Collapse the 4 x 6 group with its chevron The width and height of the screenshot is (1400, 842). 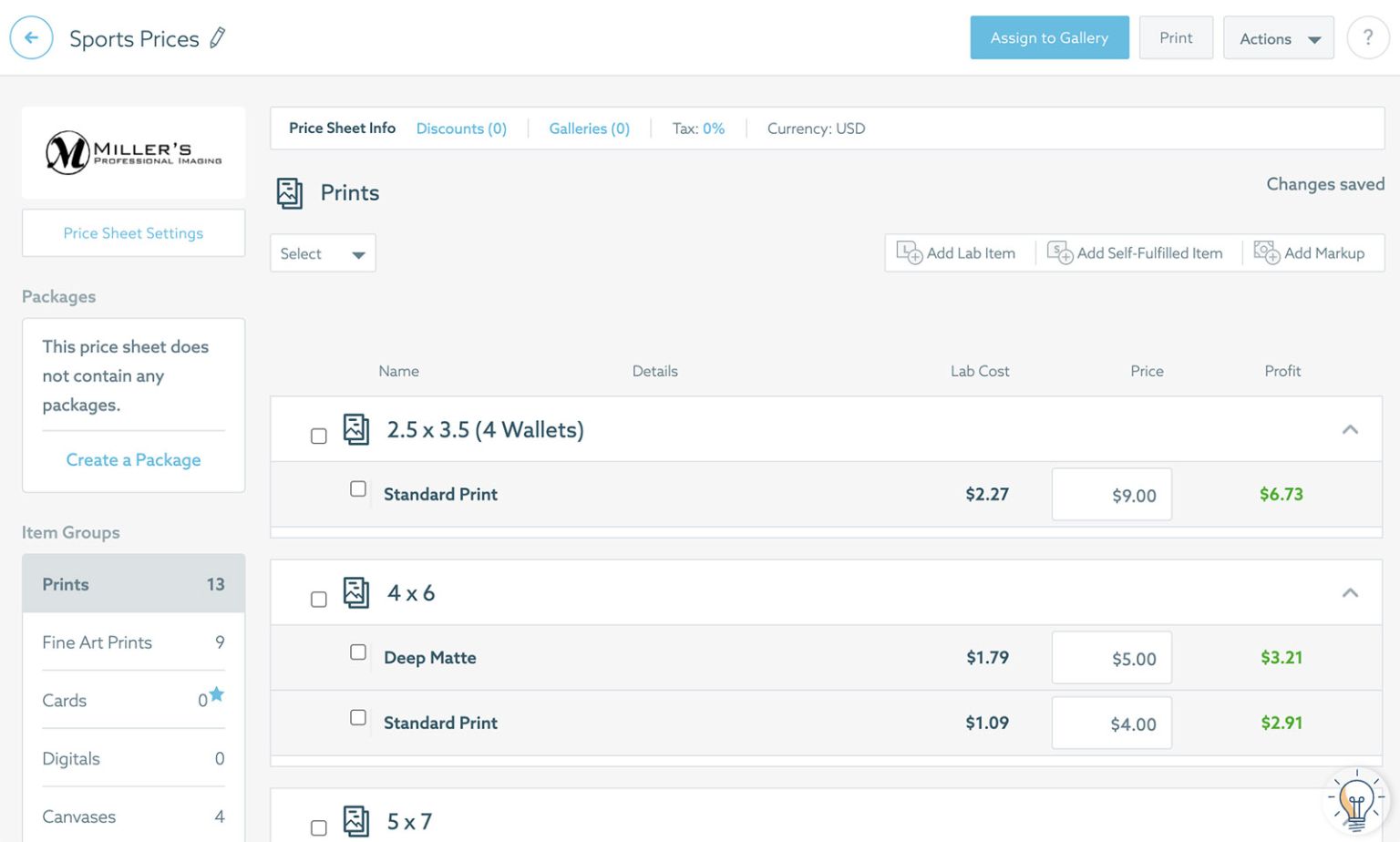[x=1350, y=591]
